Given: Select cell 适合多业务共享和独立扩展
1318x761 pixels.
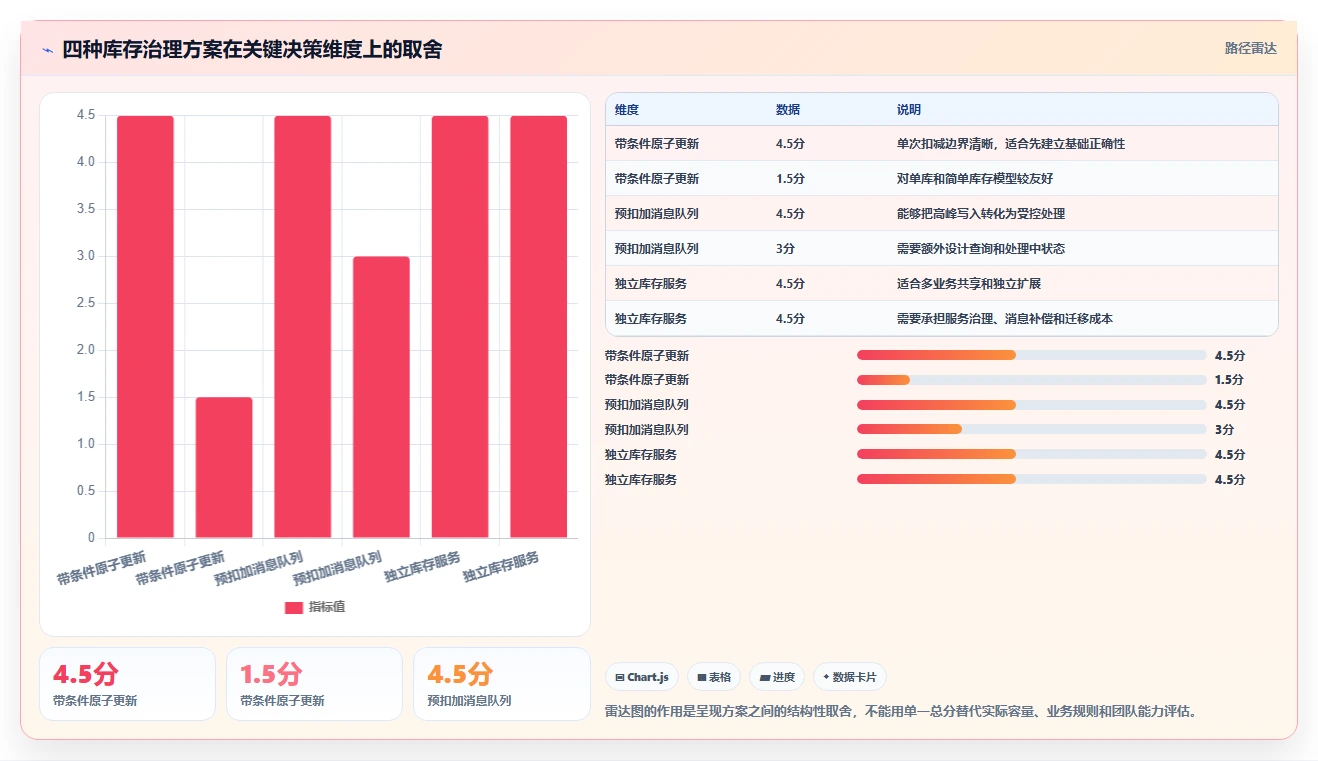Looking at the screenshot, I should (x=969, y=284).
